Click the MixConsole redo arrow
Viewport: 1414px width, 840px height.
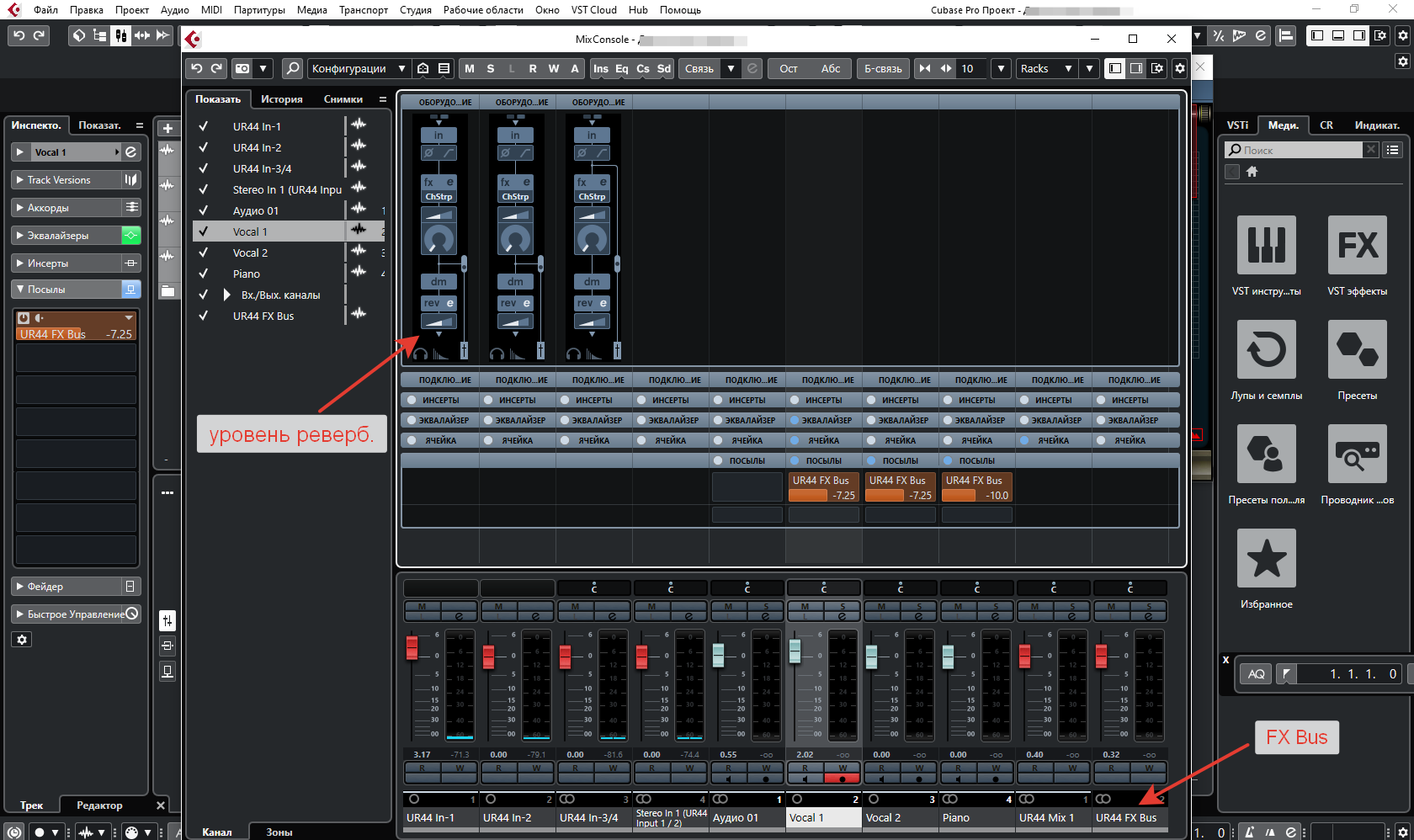[x=217, y=68]
